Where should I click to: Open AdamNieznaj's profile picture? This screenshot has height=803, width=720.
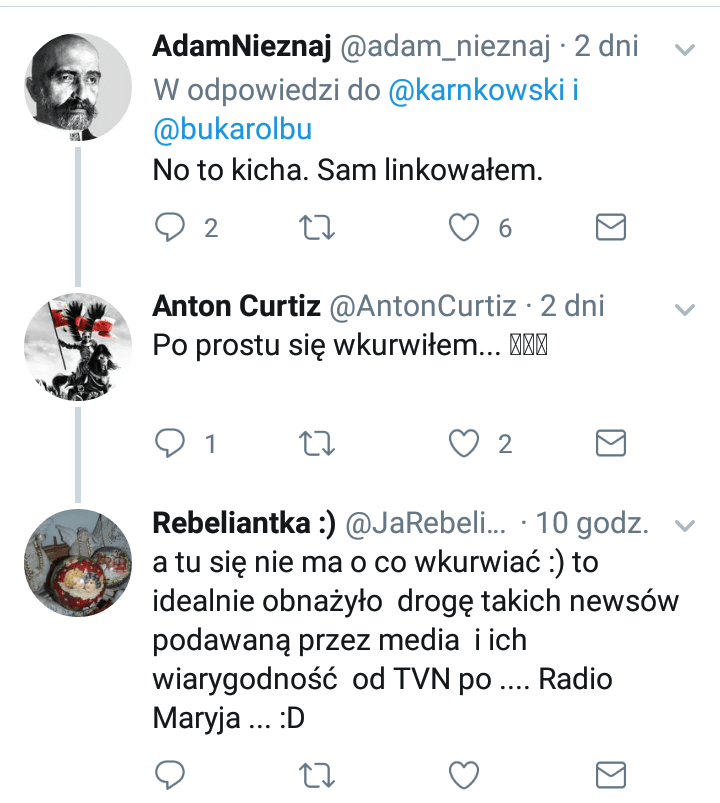click(78, 87)
